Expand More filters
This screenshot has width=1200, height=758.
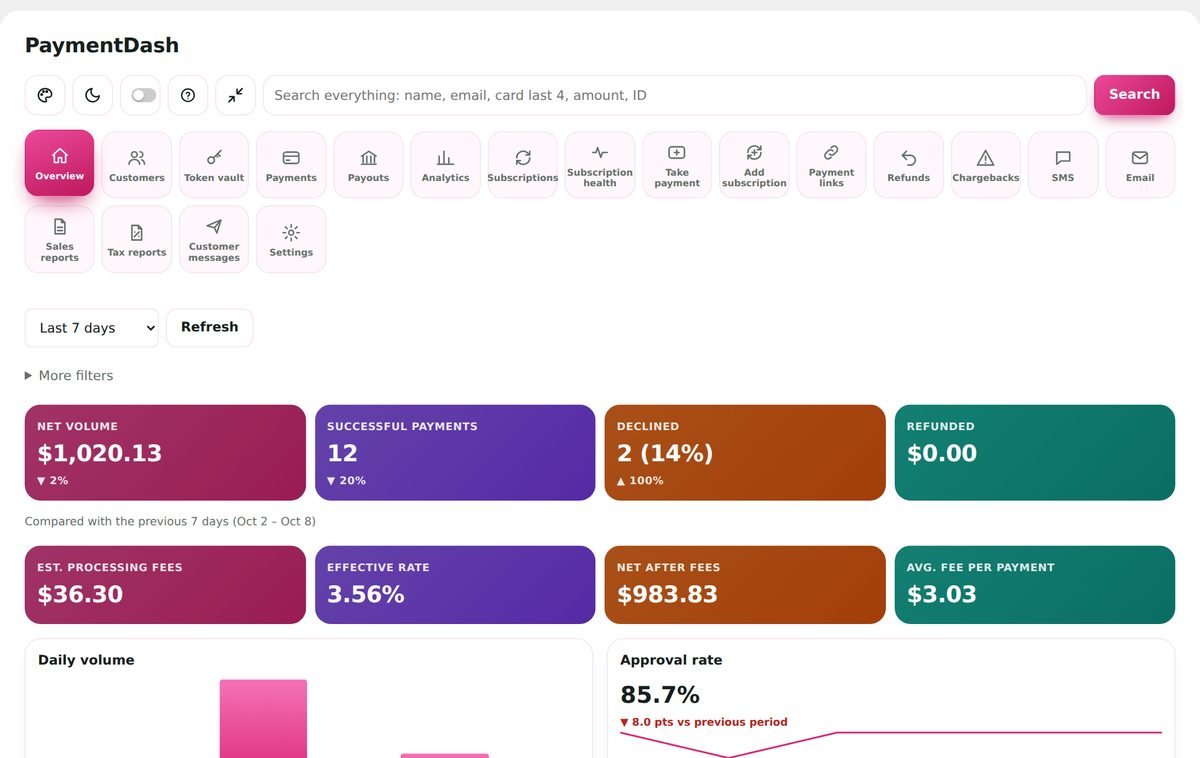click(69, 376)
